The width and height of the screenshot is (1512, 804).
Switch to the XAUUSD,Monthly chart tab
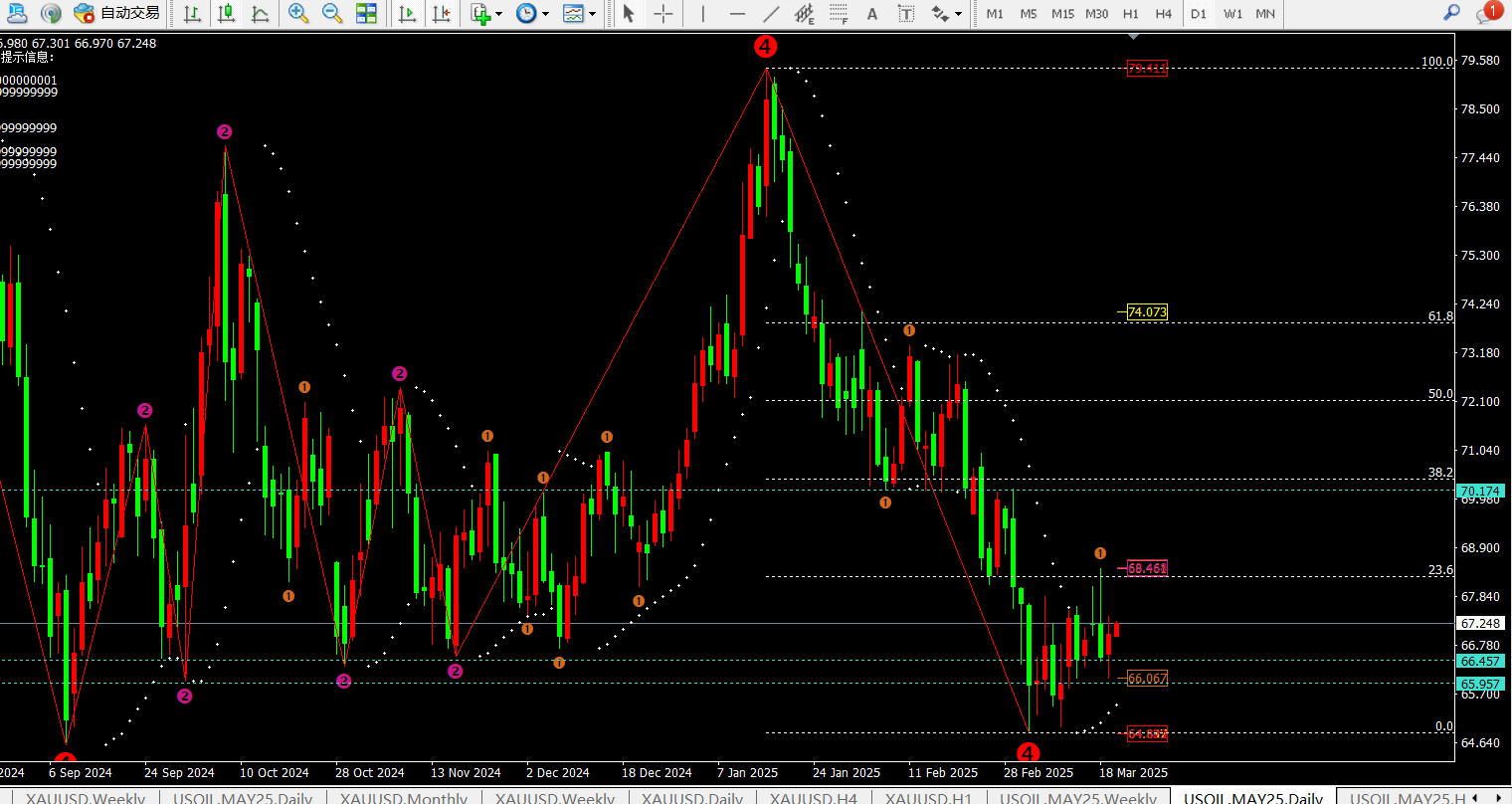(x=403, y=797)
